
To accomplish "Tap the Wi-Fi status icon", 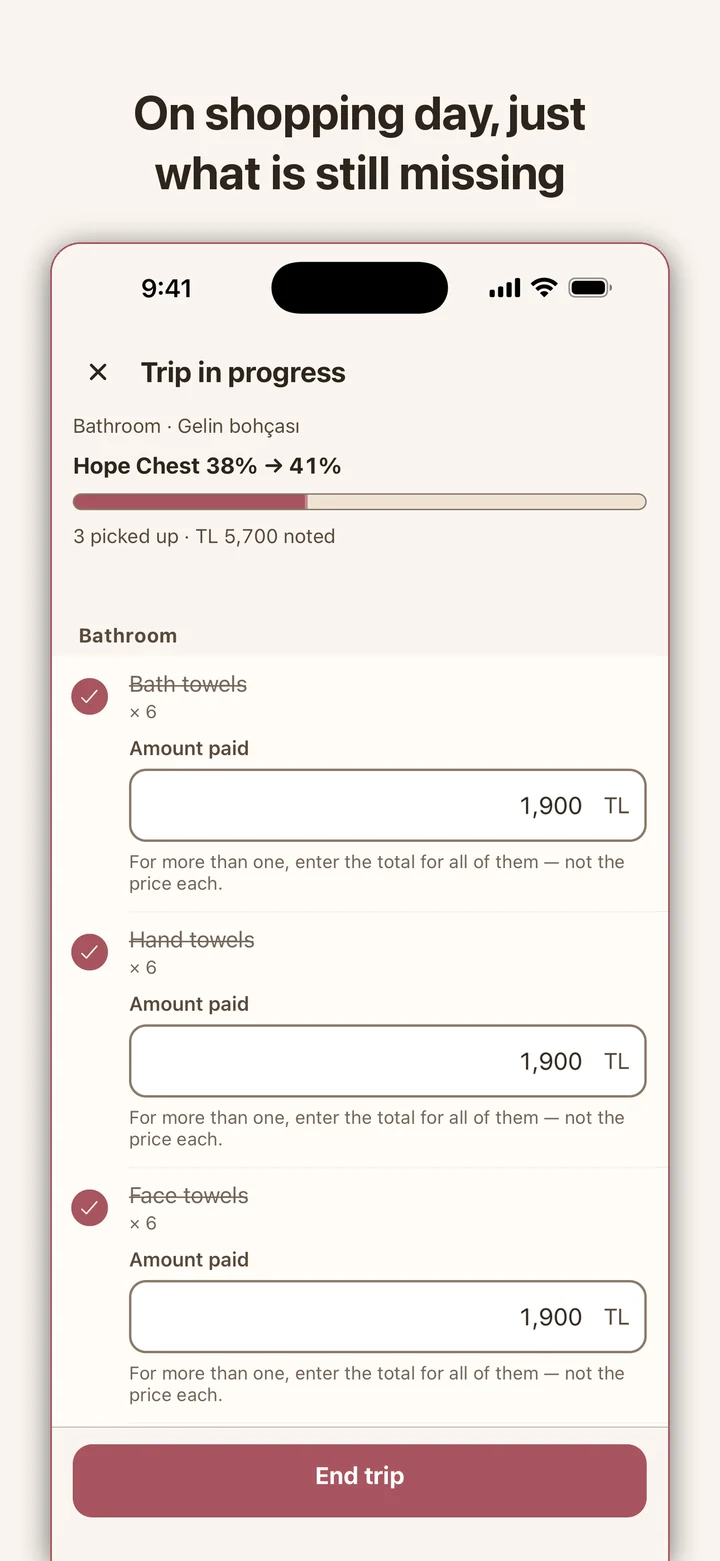I will [544, 288].
